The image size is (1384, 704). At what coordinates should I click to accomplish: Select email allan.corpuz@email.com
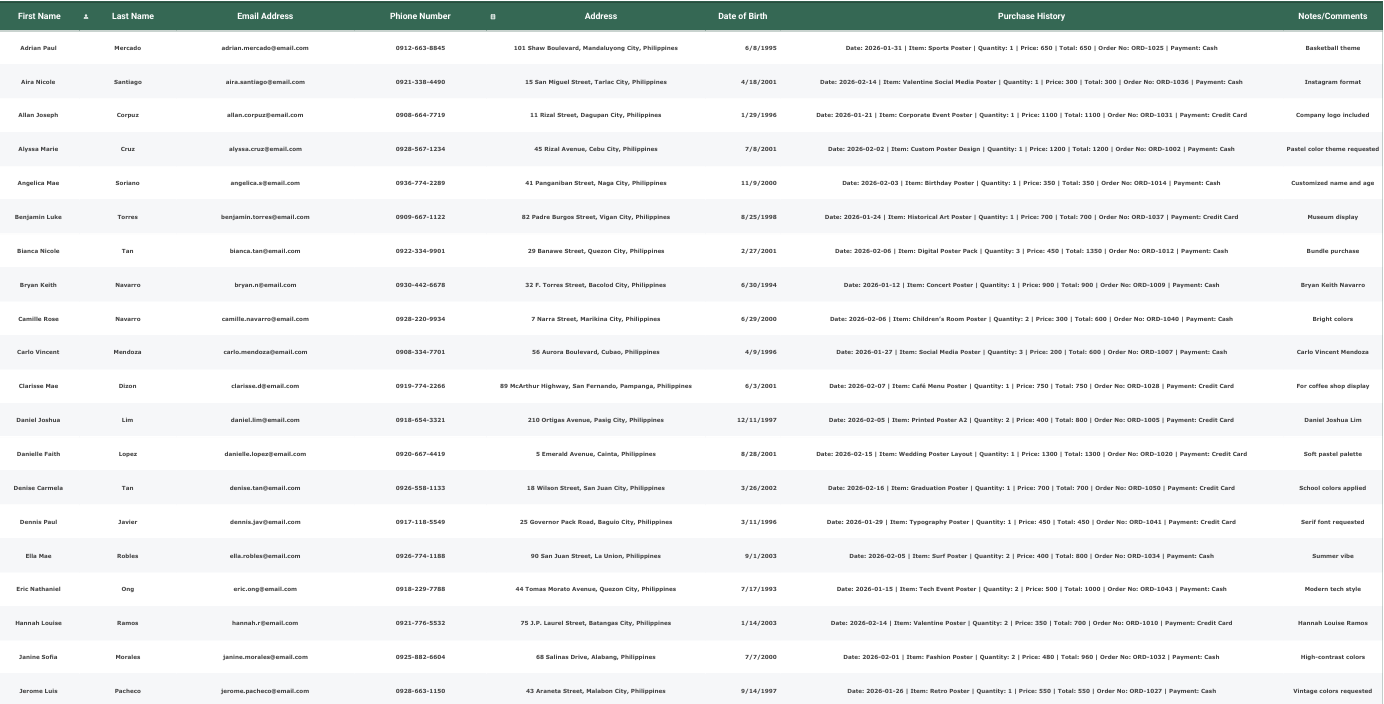coord(265,115)
